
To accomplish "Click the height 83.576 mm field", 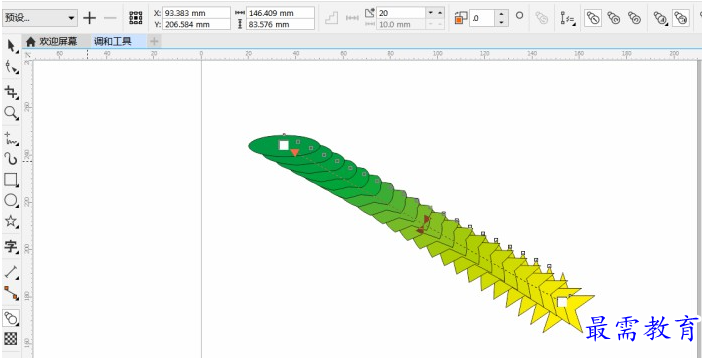I will click(x=280, y=24).
